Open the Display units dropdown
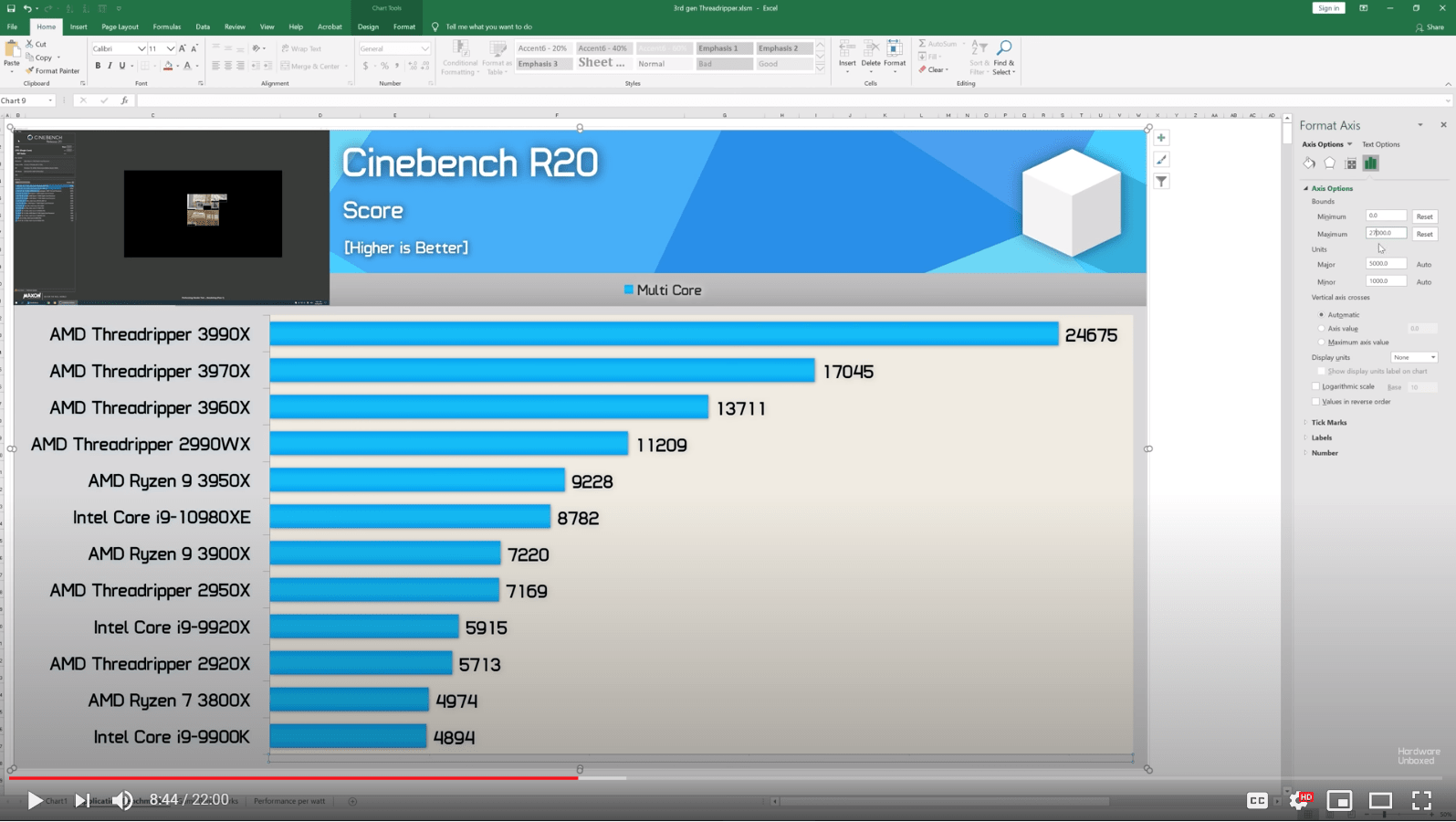The width and height of the screenshot is (1456, 822). point(1414,357)
